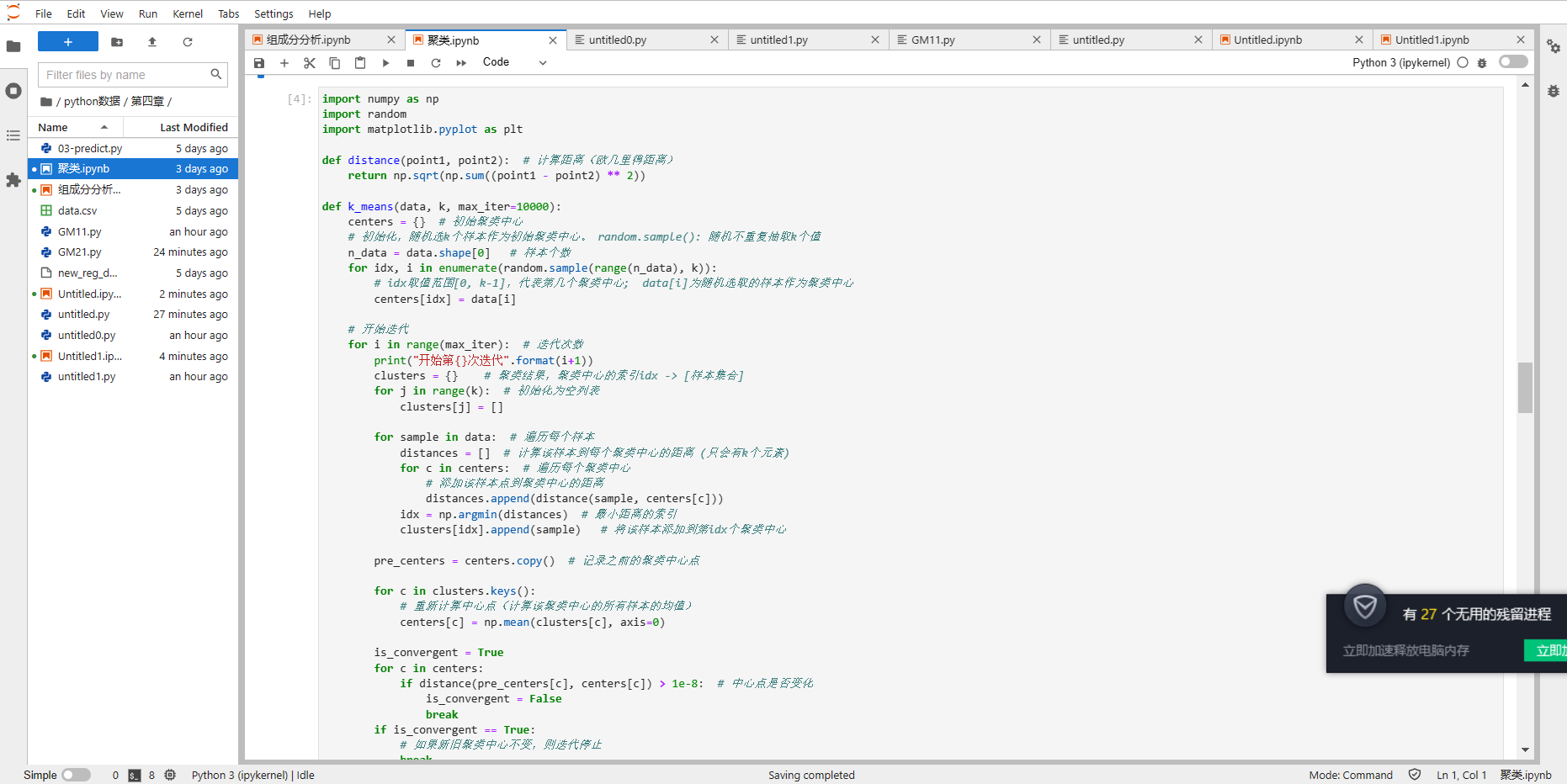
Task: Run the selected cell
Action: tap(385, 63)
